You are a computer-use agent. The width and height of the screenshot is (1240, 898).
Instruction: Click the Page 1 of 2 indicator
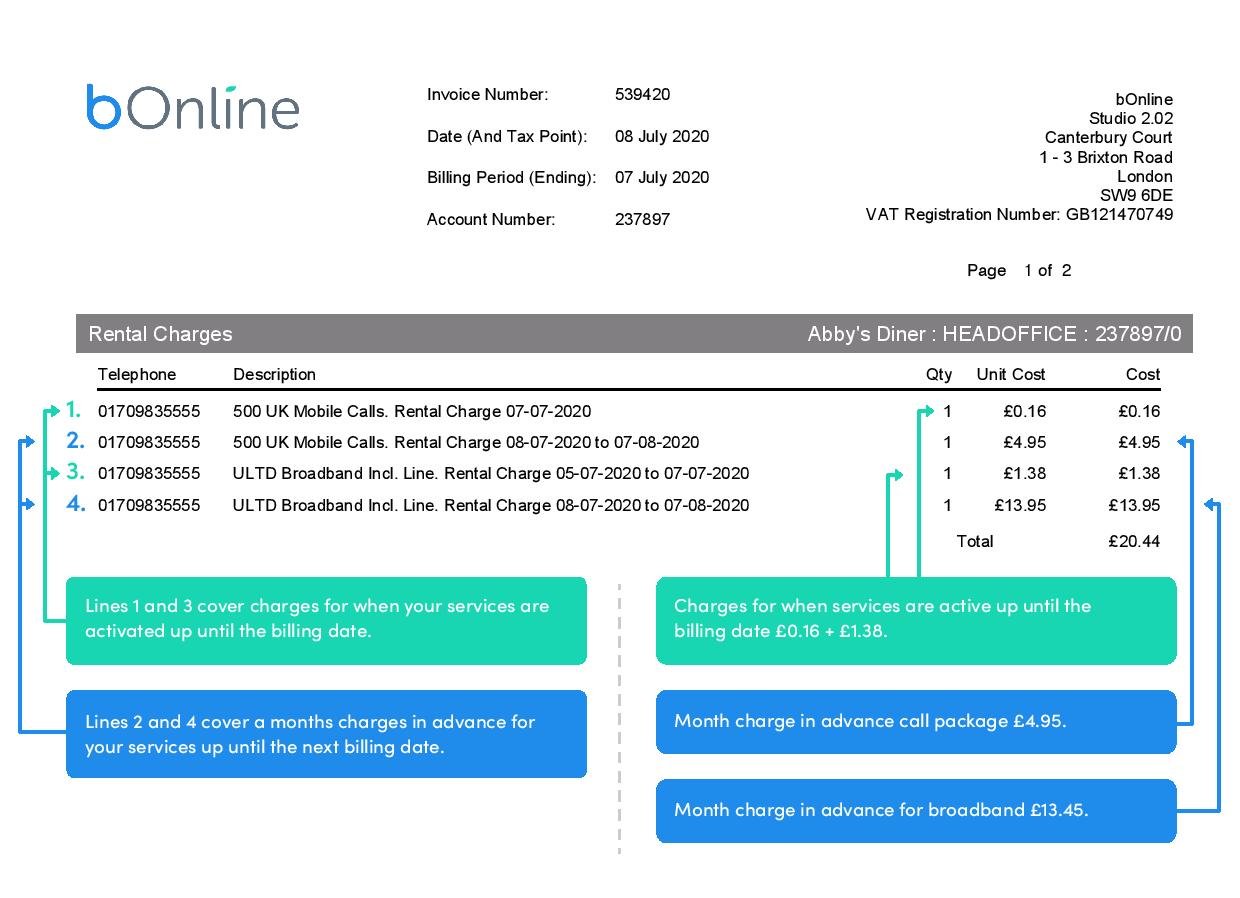click(x=1019, y=270)
